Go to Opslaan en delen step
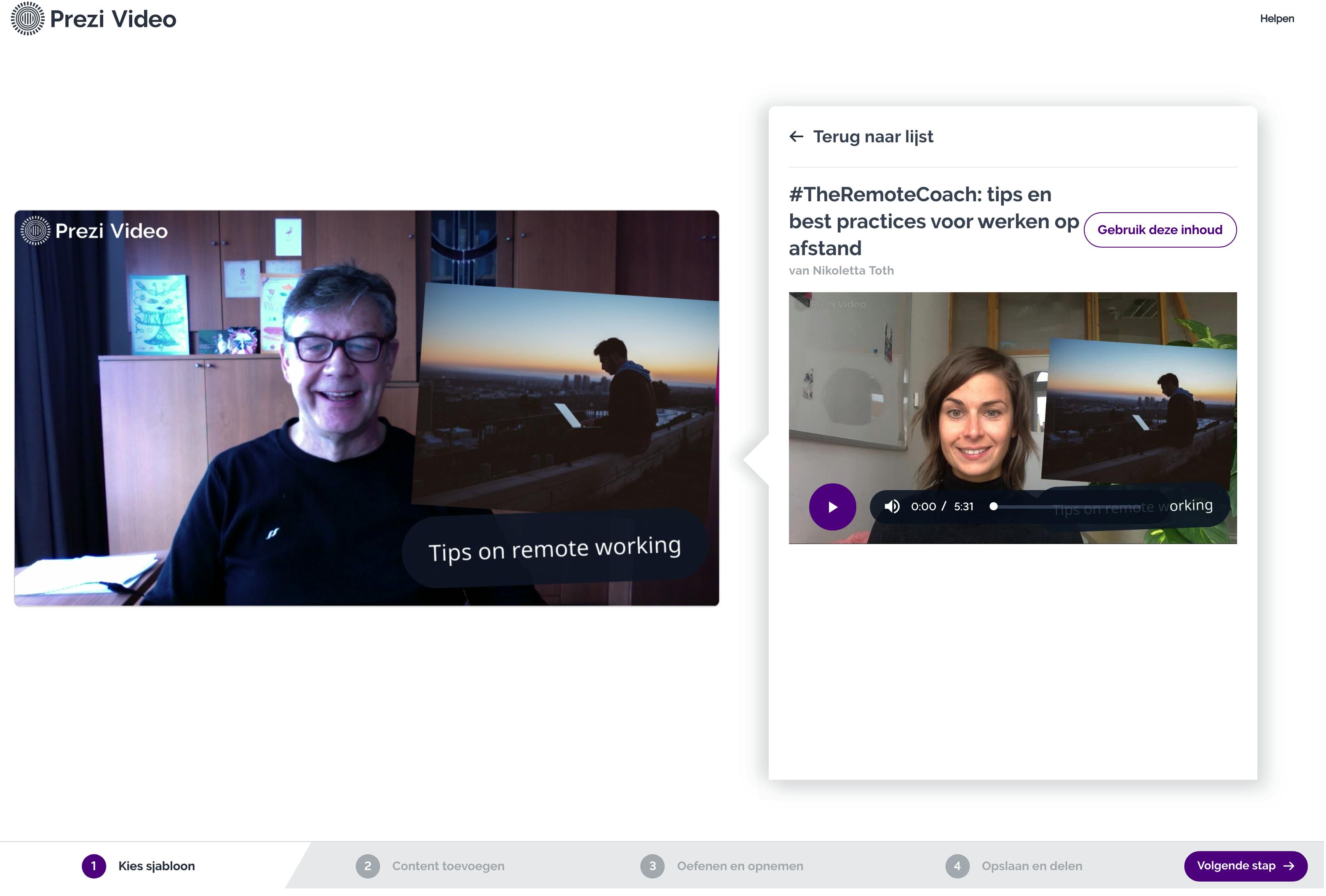 coord(1032,867)
